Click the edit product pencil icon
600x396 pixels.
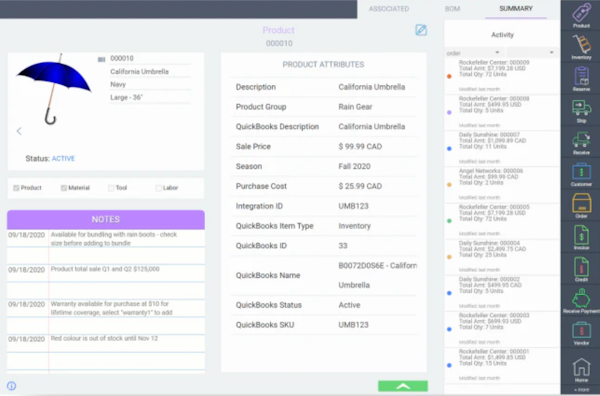421,30
